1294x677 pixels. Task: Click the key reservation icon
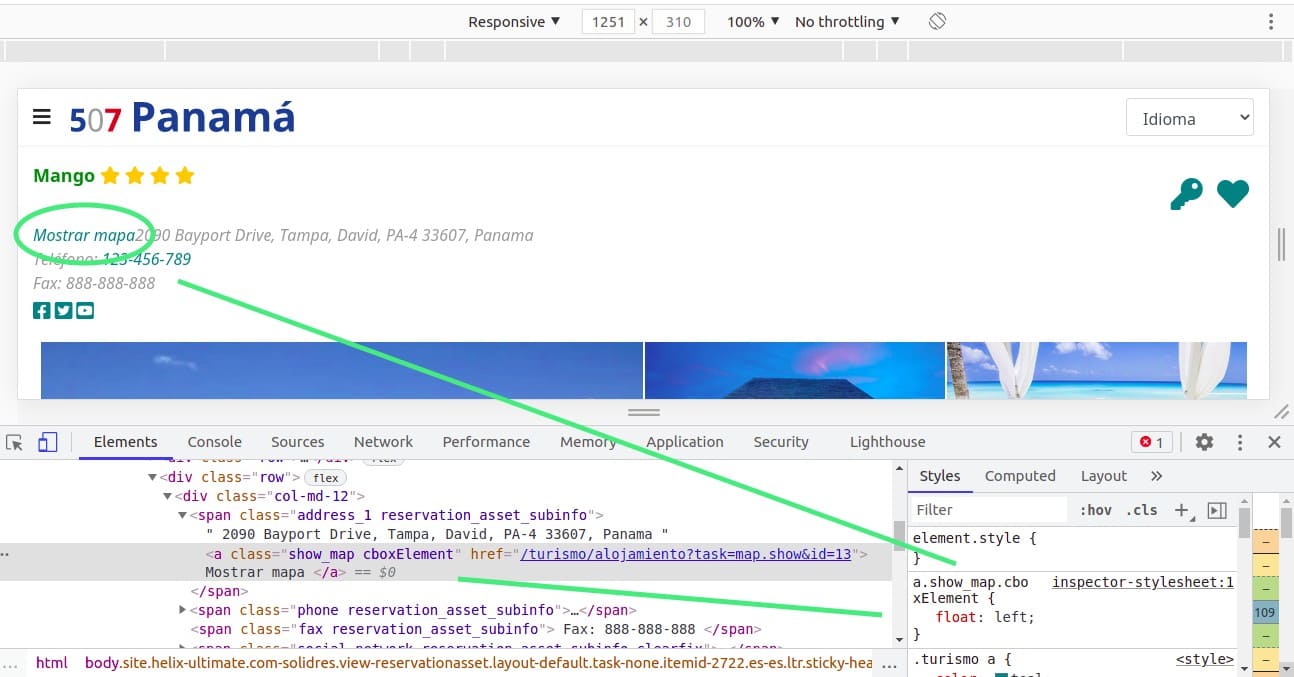(1186, 194)
